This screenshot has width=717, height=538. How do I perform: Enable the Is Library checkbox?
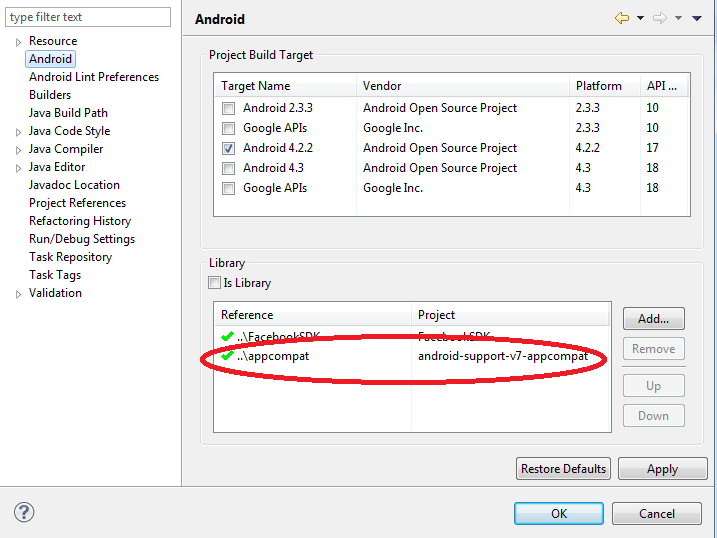point(214,282)
